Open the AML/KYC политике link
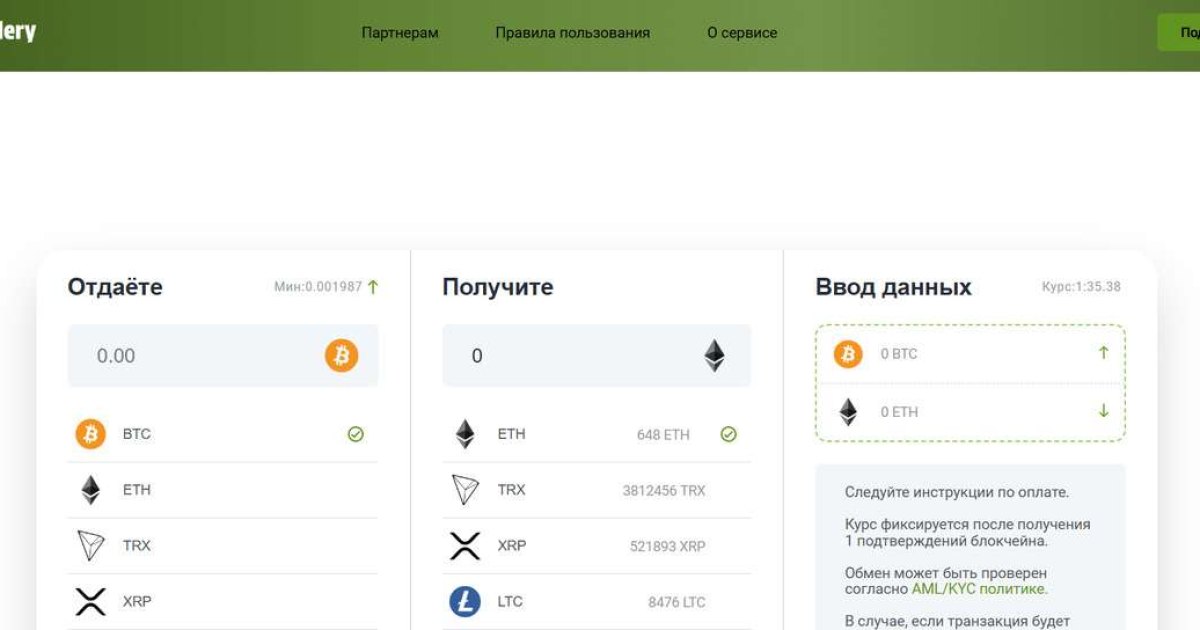 [980, 589]
